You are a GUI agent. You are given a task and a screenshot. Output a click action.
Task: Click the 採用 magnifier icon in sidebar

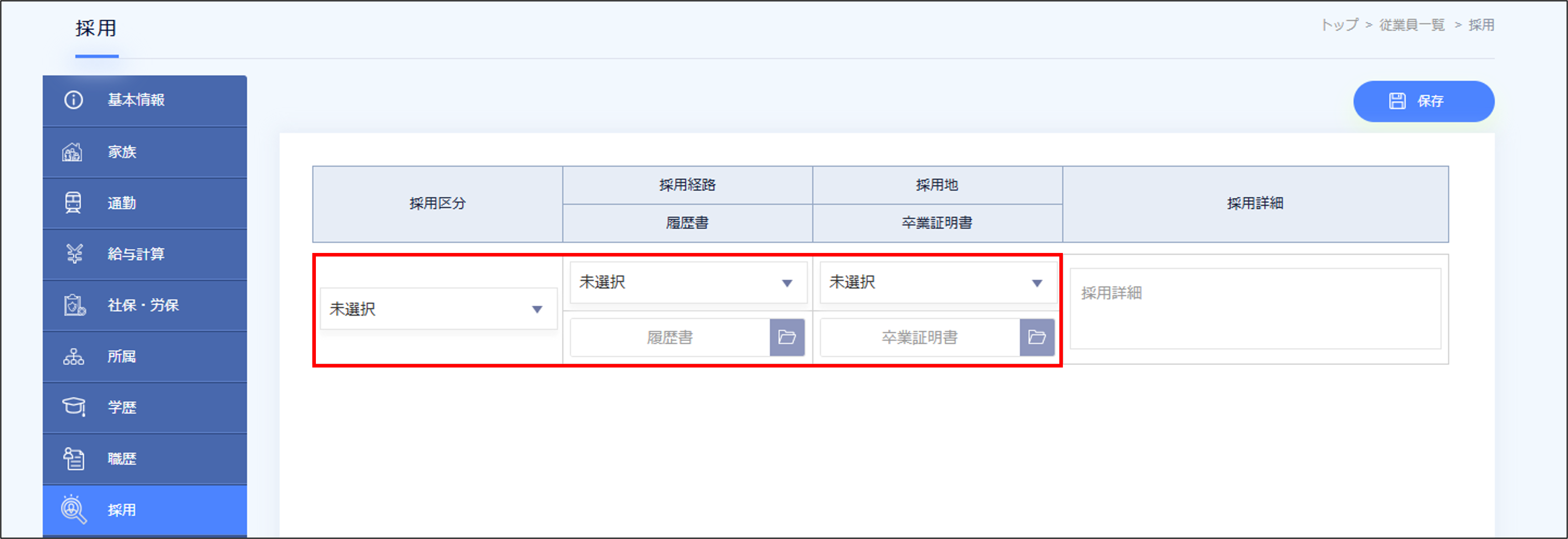(74, 510)
